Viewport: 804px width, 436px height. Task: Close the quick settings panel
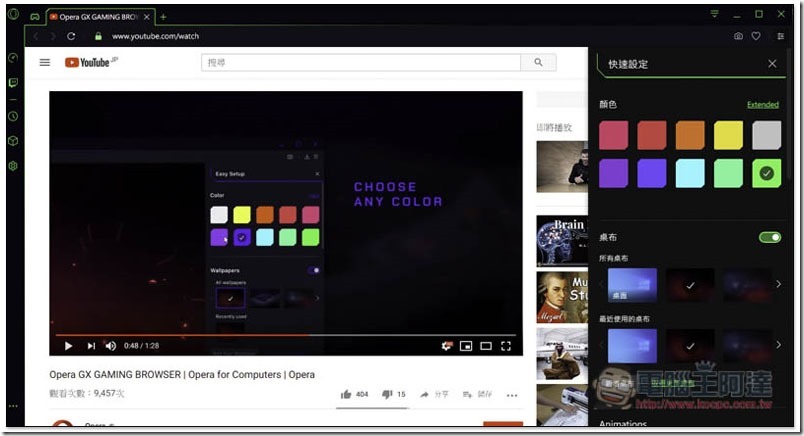(x=772, y=64)
